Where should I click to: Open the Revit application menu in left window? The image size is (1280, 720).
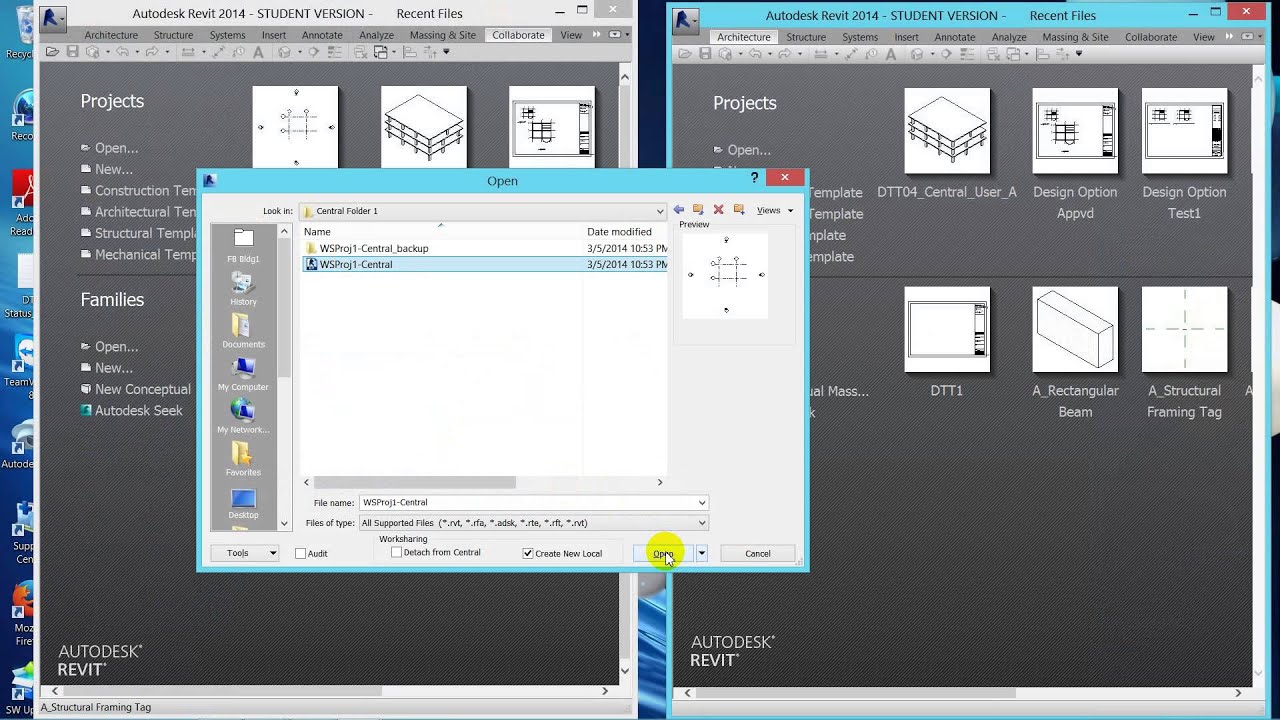(x=54, y=17)
